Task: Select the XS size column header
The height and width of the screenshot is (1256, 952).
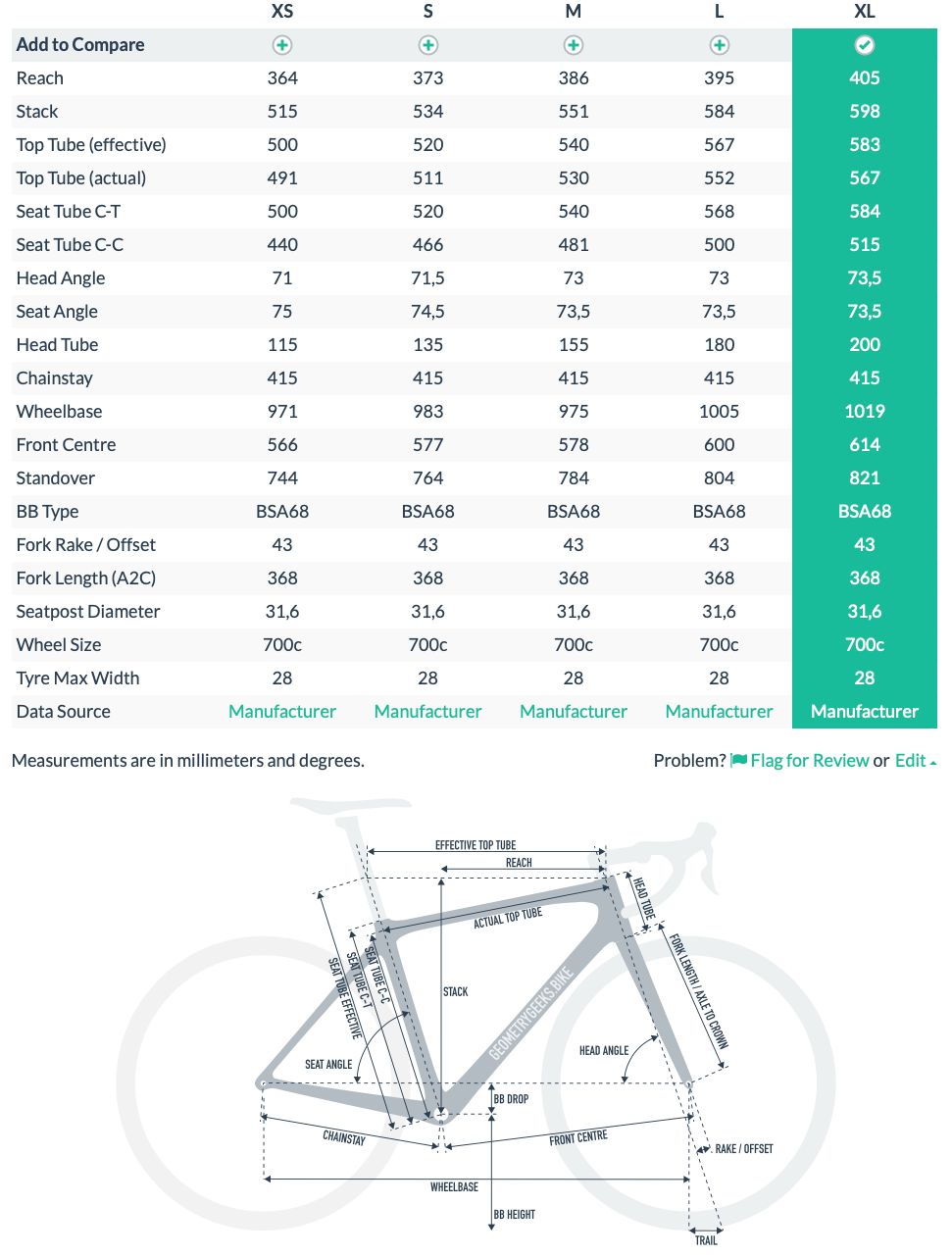Action: (282, 12)
